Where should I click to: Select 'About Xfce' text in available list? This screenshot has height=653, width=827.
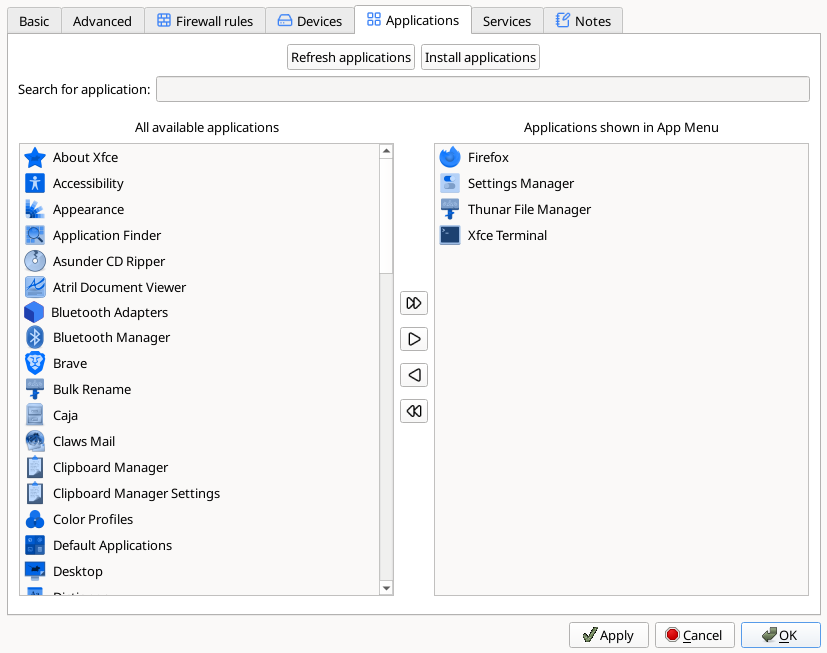(85, 157)
